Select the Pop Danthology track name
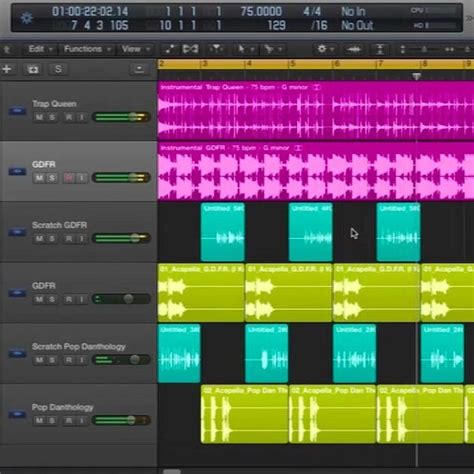 click(x=63, y=407)
